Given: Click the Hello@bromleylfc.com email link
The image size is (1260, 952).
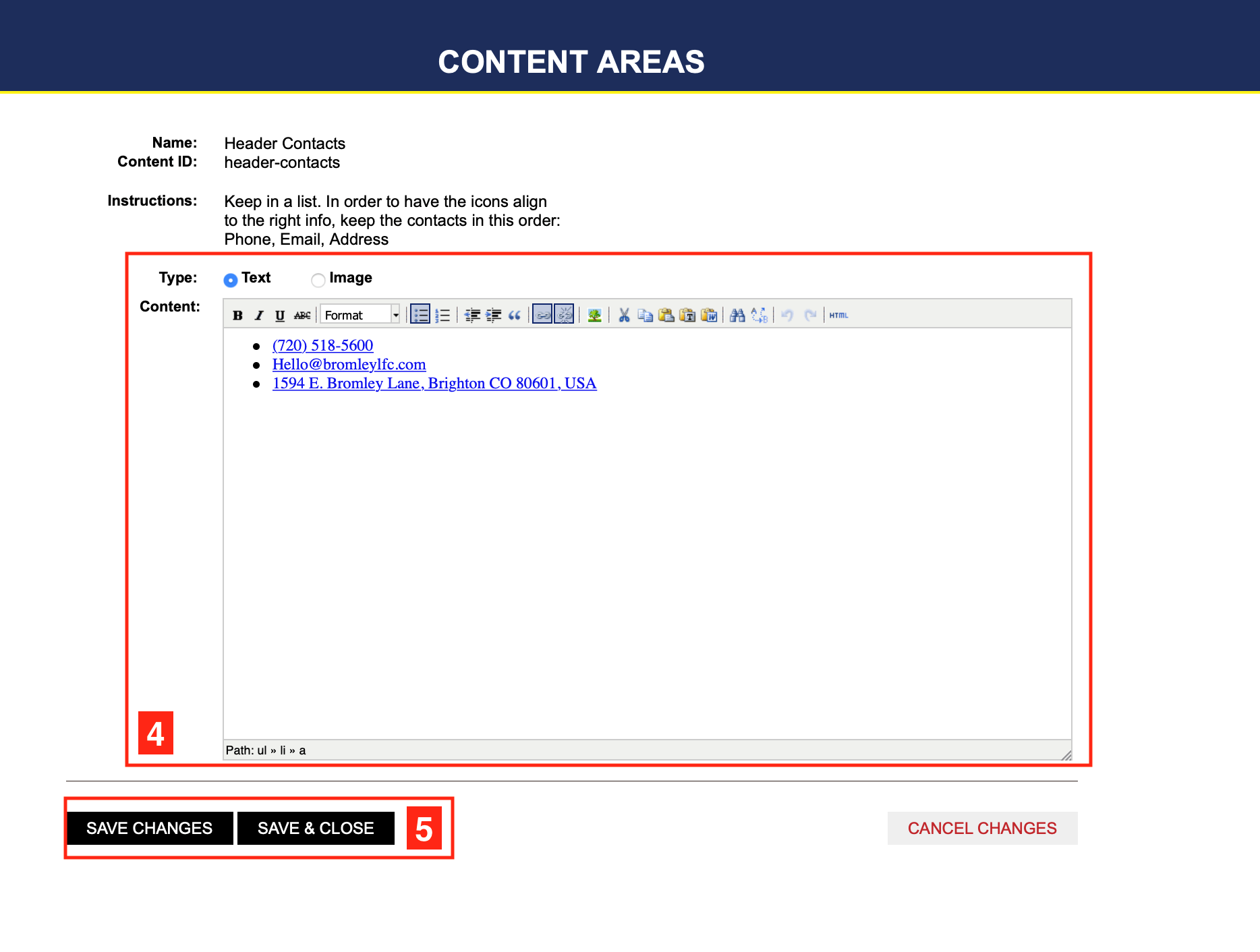Looking at the screenshot, I should tap(349, 364).
